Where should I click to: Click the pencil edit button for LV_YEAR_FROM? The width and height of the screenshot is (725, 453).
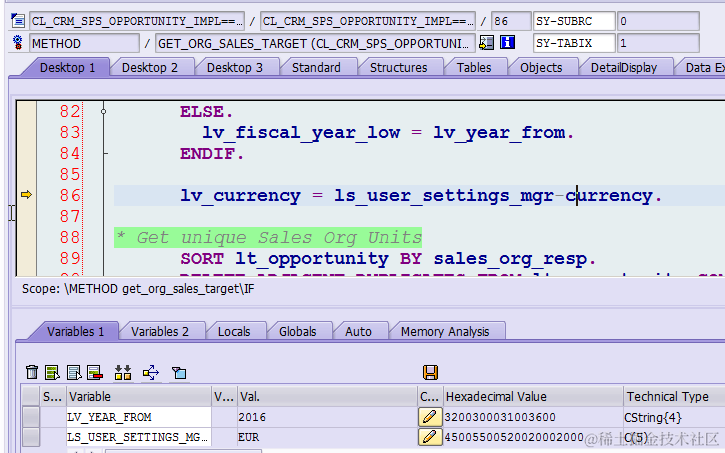pos(430,417)
